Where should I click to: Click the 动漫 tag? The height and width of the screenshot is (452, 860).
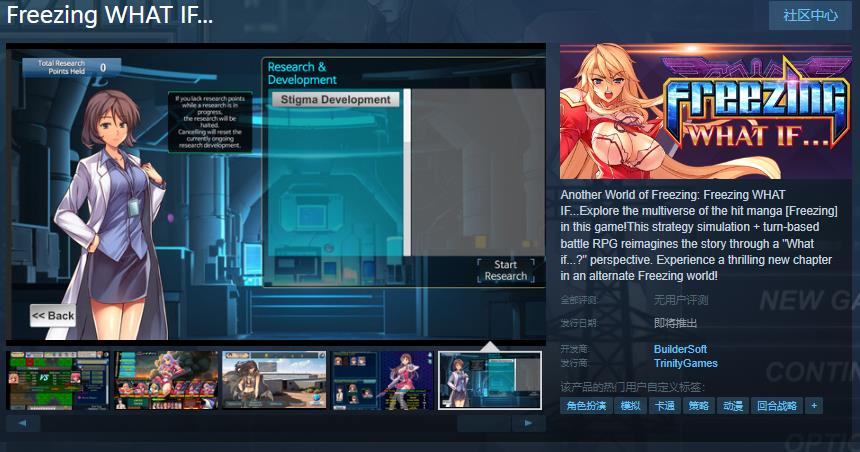[733, 406]
